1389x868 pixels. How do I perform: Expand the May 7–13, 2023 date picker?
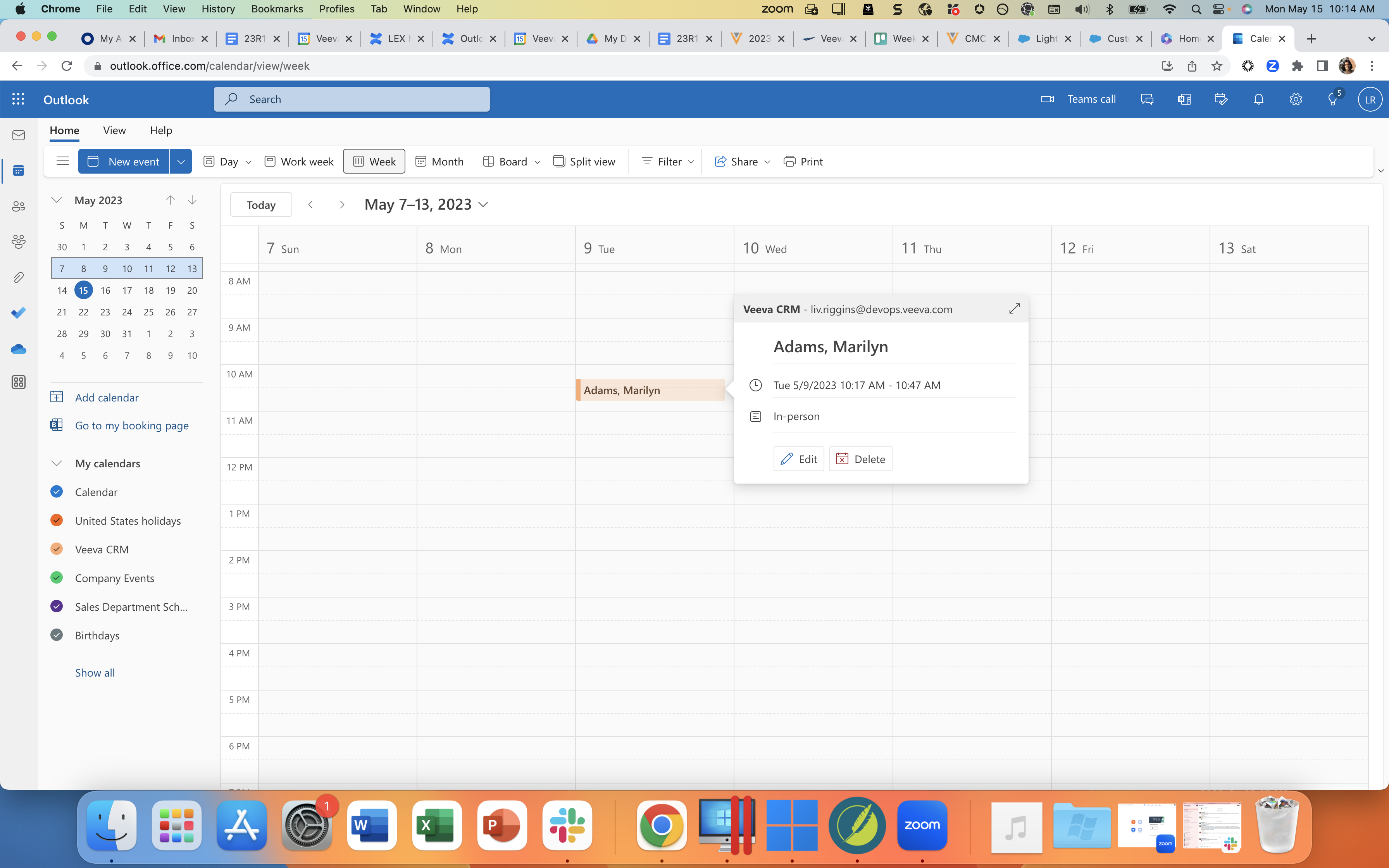point(483,205)
